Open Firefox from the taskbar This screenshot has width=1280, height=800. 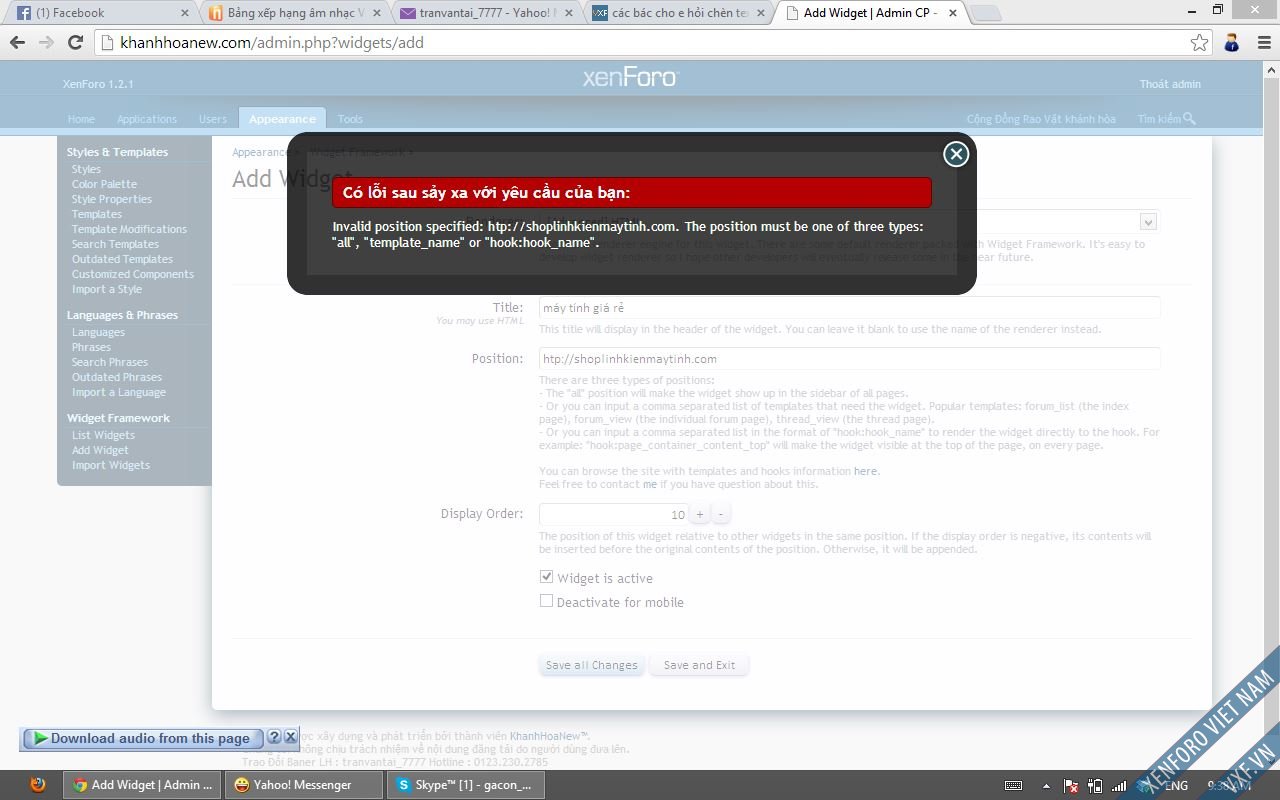38,785
